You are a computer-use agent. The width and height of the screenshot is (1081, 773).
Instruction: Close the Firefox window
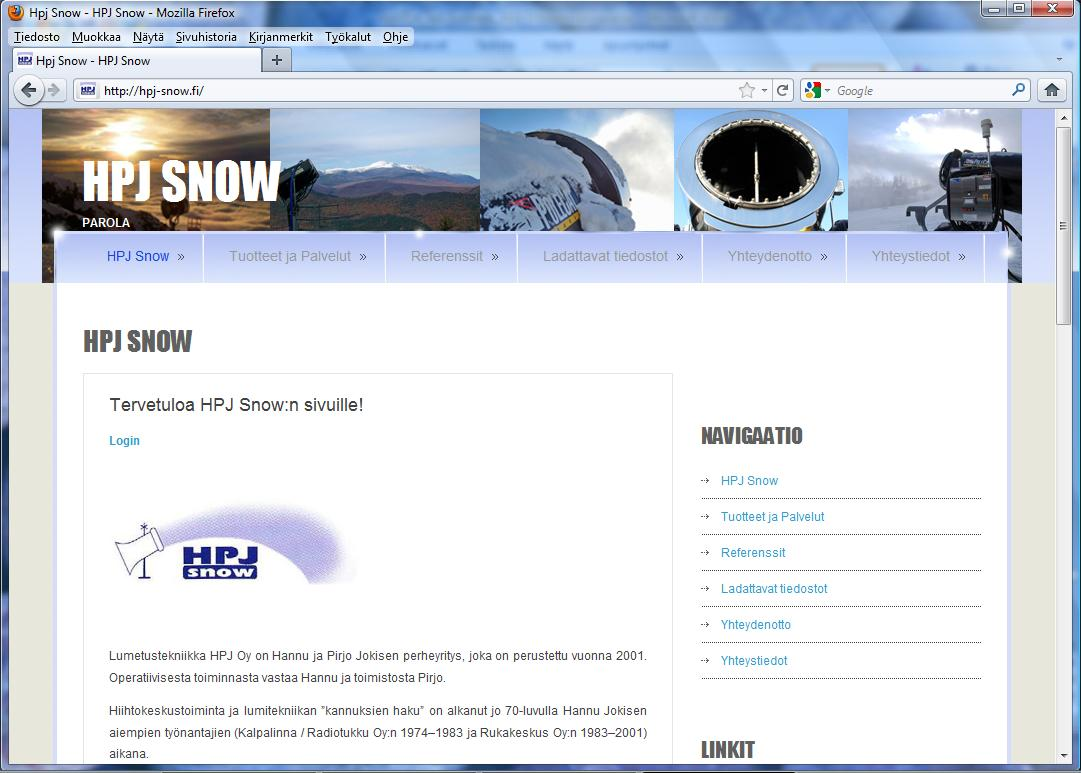tap(1053, 9)
